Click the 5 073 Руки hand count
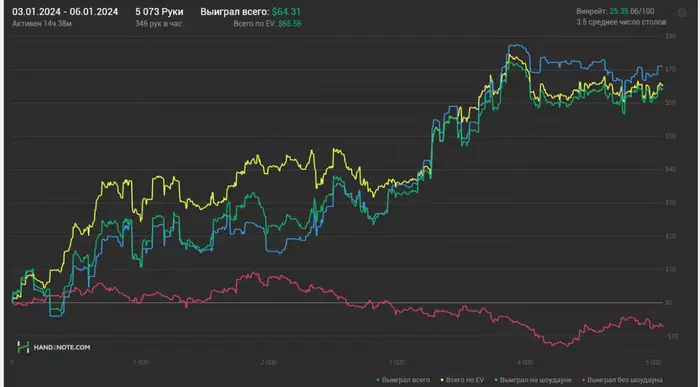Viewport: 700px width, 387px height. 159,12
